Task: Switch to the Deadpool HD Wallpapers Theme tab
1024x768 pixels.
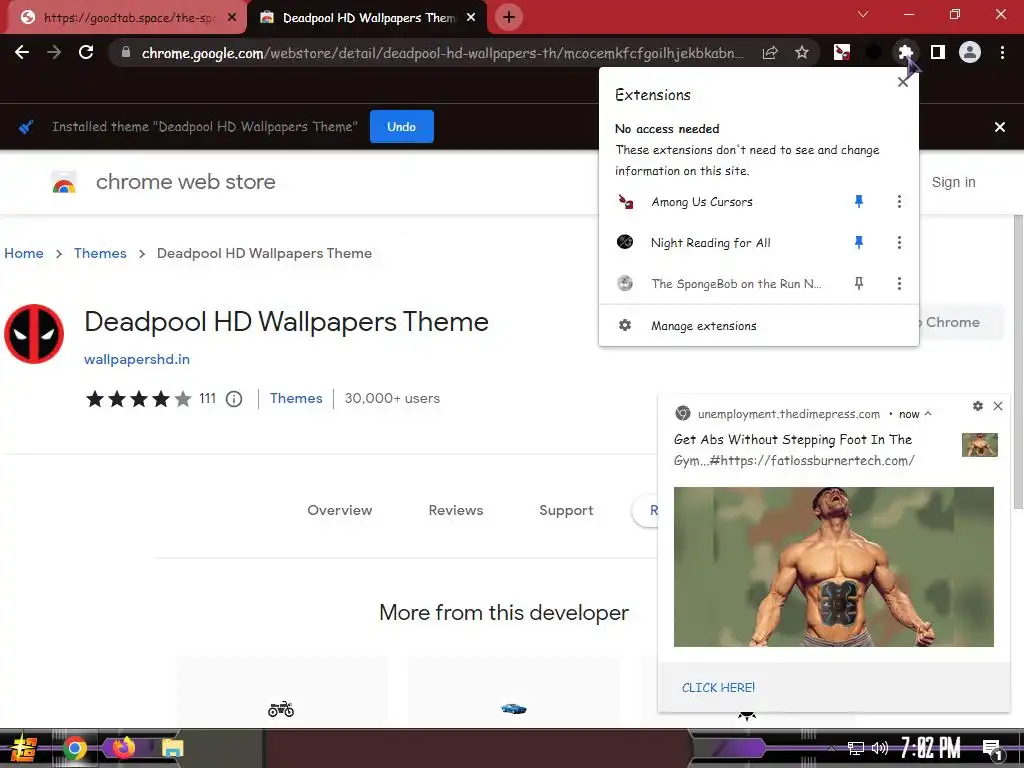Action: [x=368, y=18]
